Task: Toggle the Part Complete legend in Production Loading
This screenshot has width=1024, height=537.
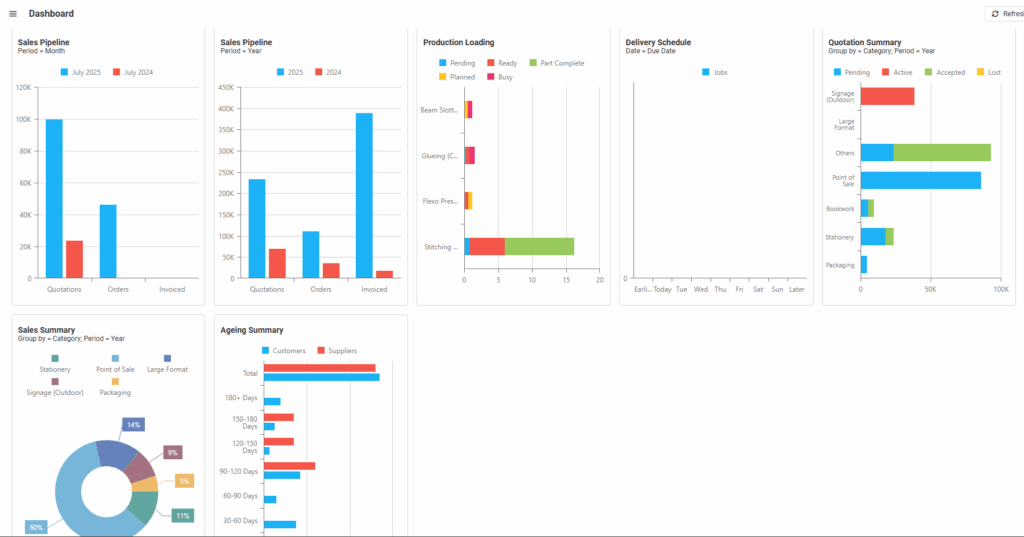Action: click(x=556, y=63)
